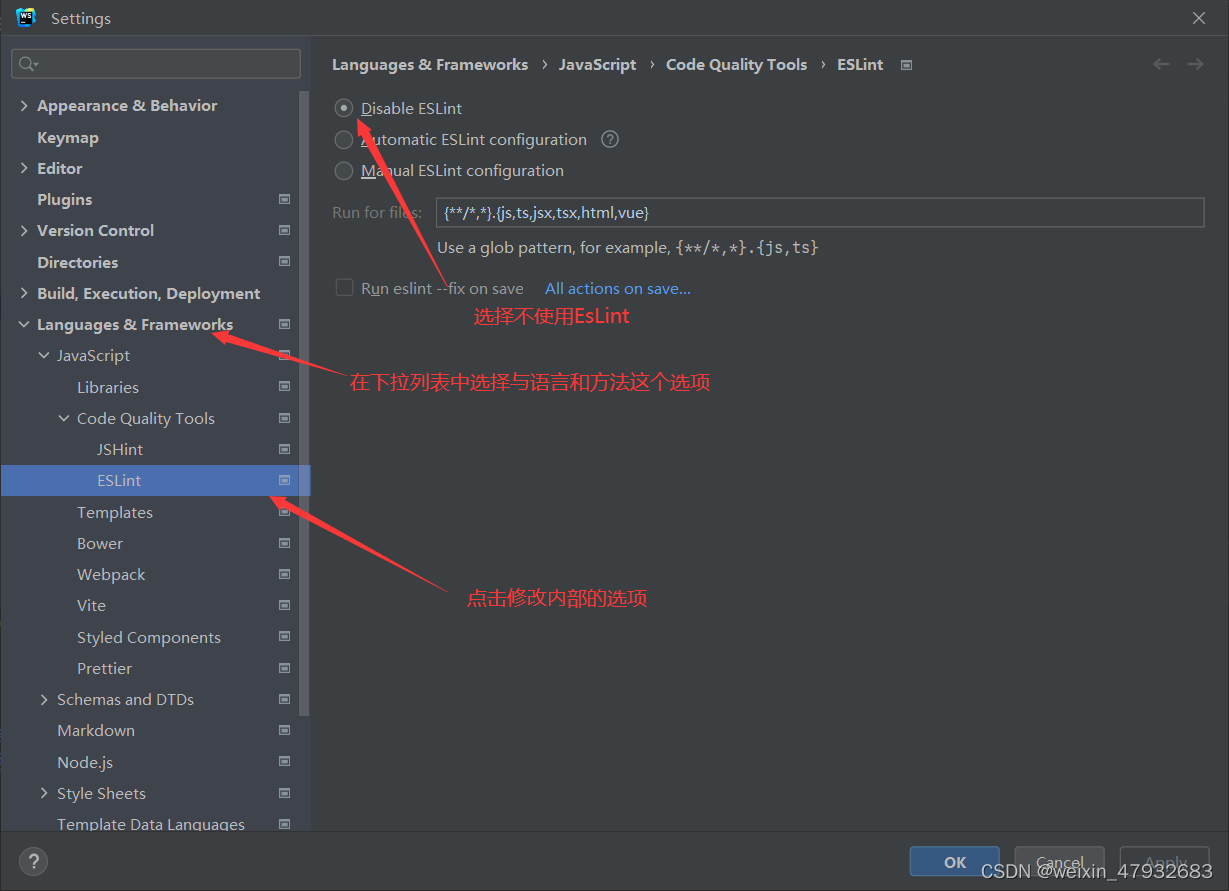
Task: Click the project-level icon beside Languages & Frameworks
Action: click(285, 324)
